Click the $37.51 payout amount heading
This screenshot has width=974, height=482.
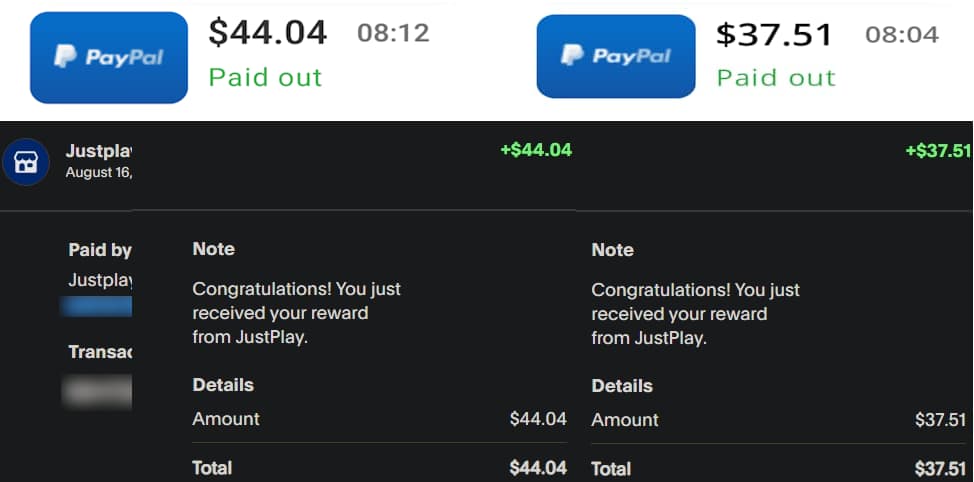(x=774, y=35)
